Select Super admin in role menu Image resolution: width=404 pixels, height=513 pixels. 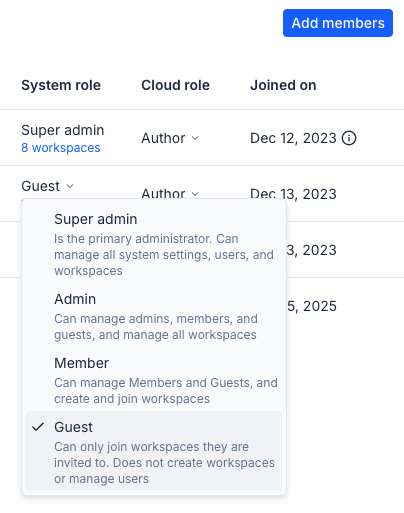click(x=154, y=244)
